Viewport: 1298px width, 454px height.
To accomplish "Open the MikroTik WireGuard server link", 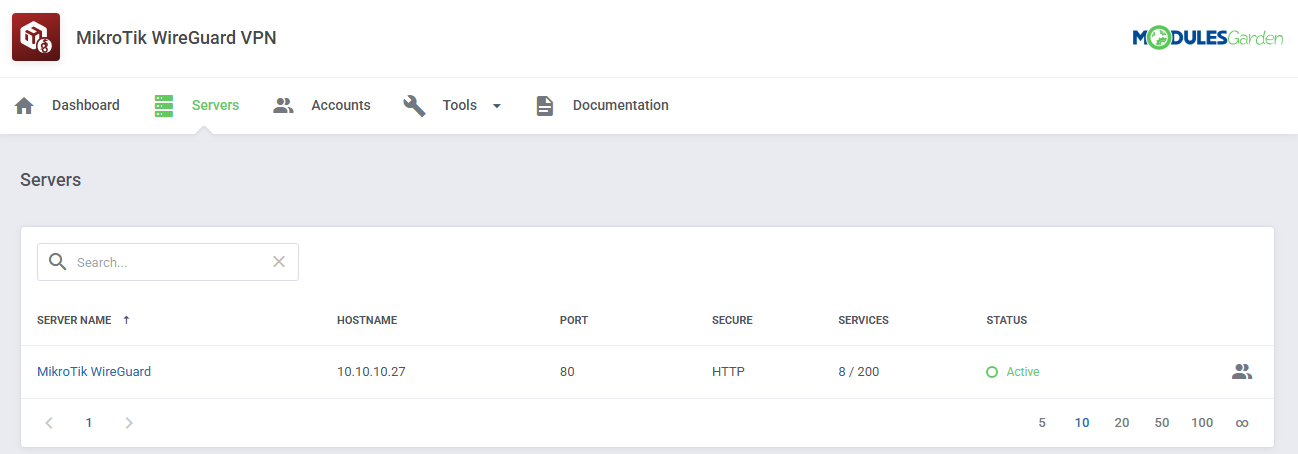I will (x=94, y=372).
